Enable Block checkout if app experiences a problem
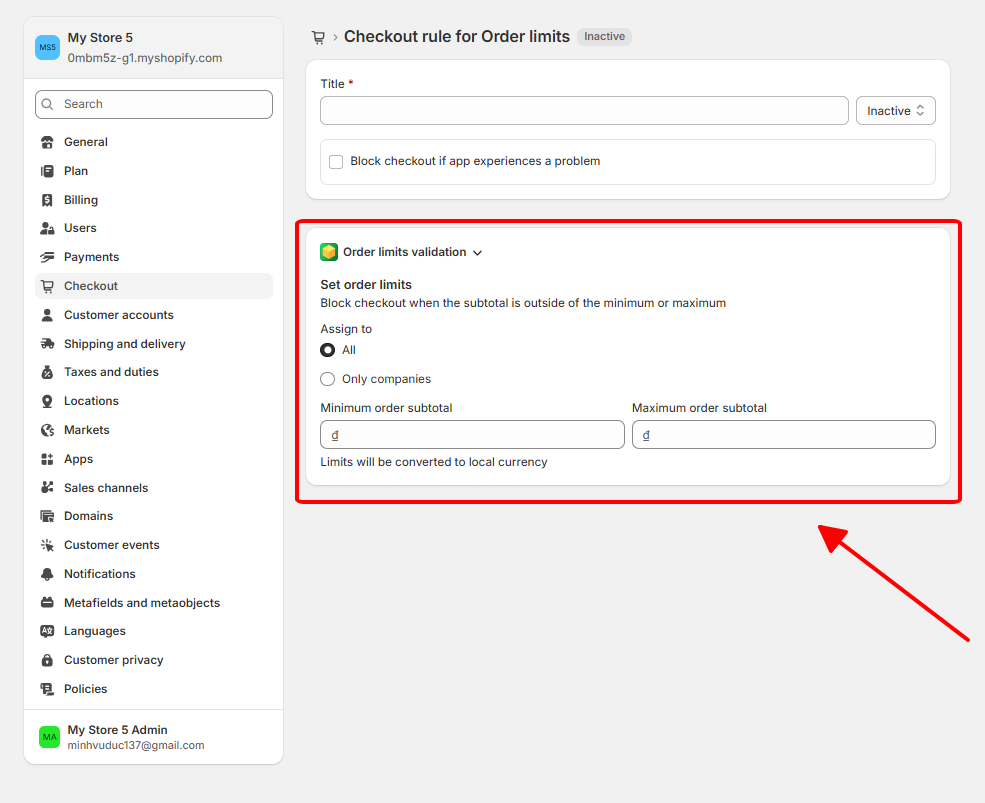Screen dimensions: 985x803 tap(336, 162)
